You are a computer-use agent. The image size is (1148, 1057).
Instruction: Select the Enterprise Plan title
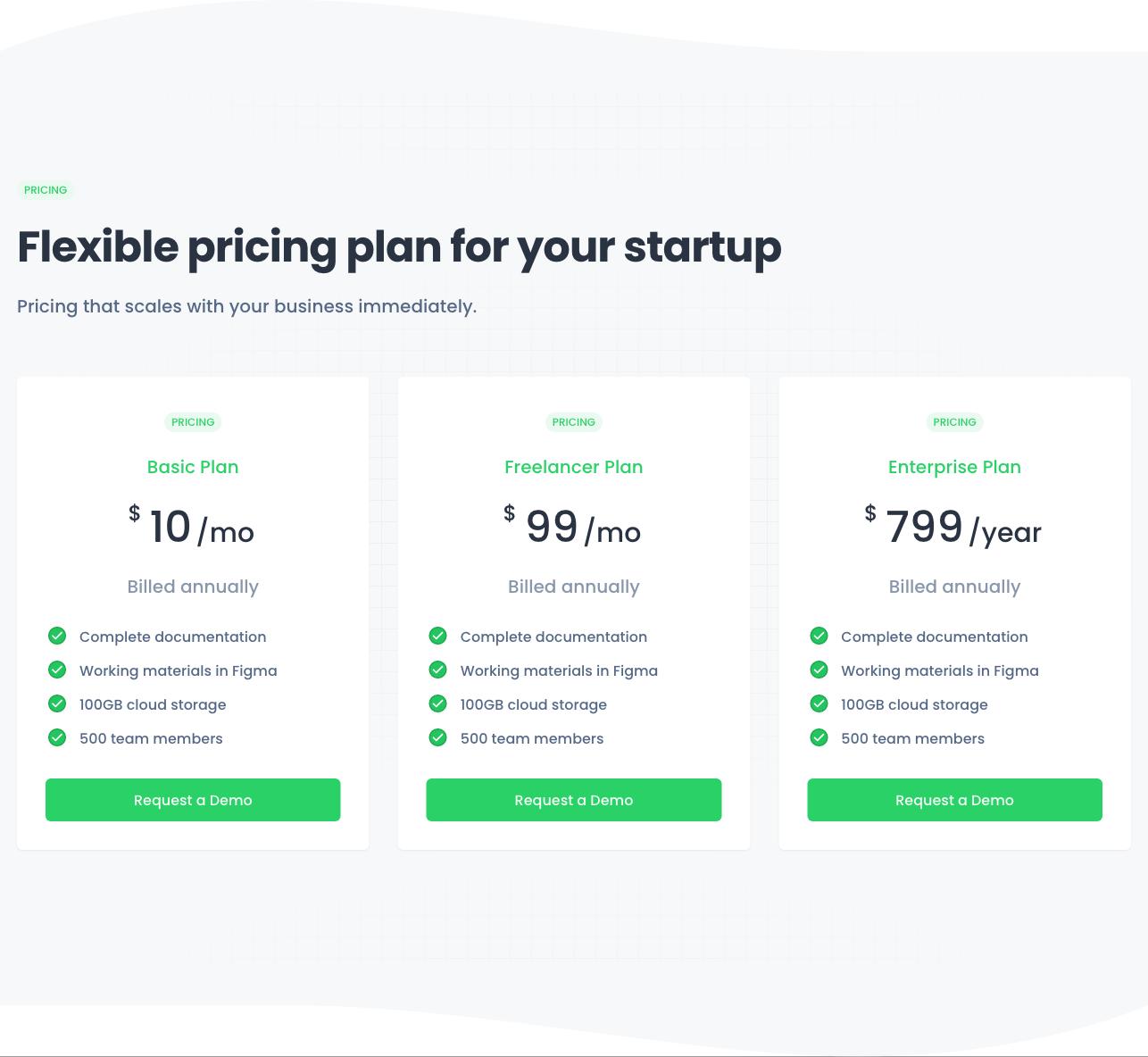(x=954, y=467)
